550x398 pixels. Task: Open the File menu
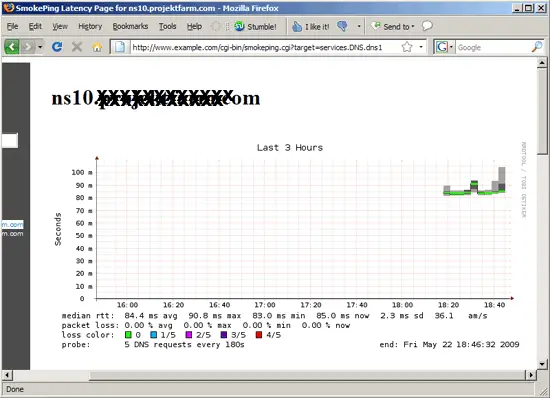click(13, 26)
